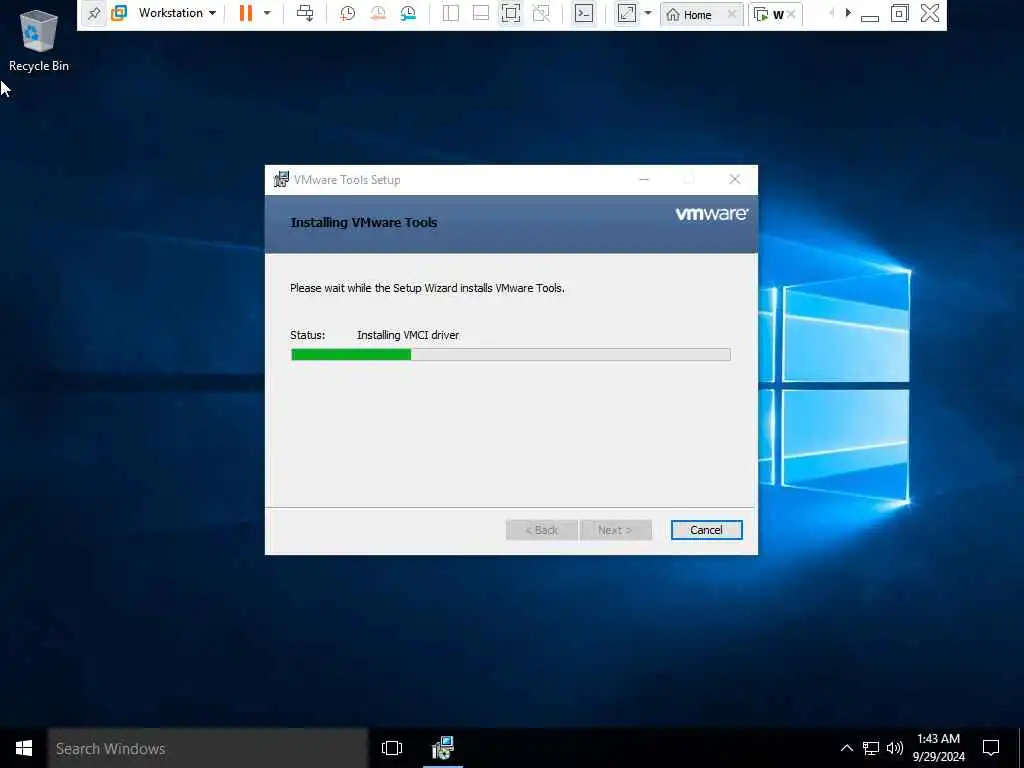
Task: Click the installation progress bar
Action: click(x=511, y=355)
